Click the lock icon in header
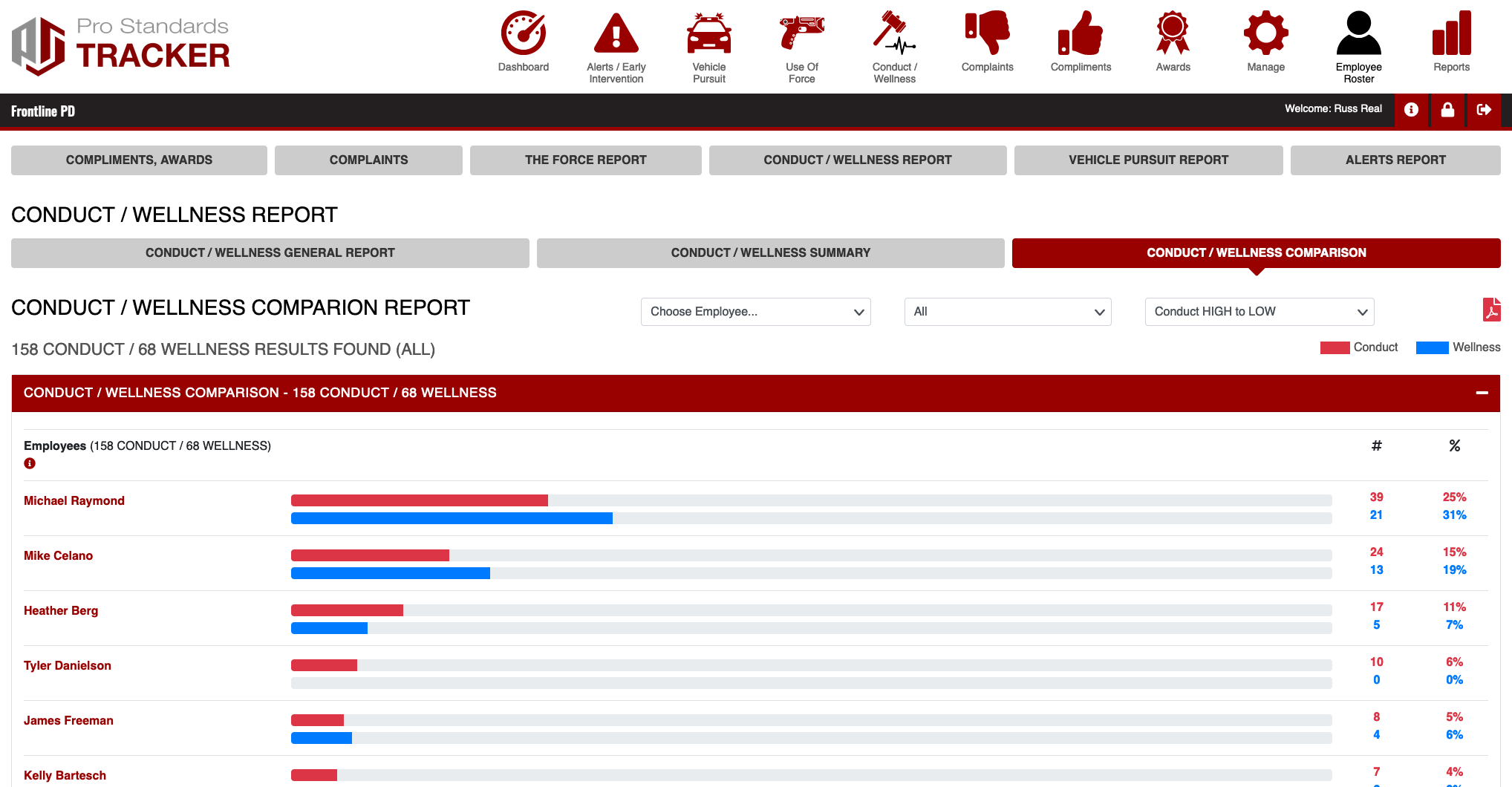Image resolution: width=1512 pixels, height=787 pixels. 1447,110
